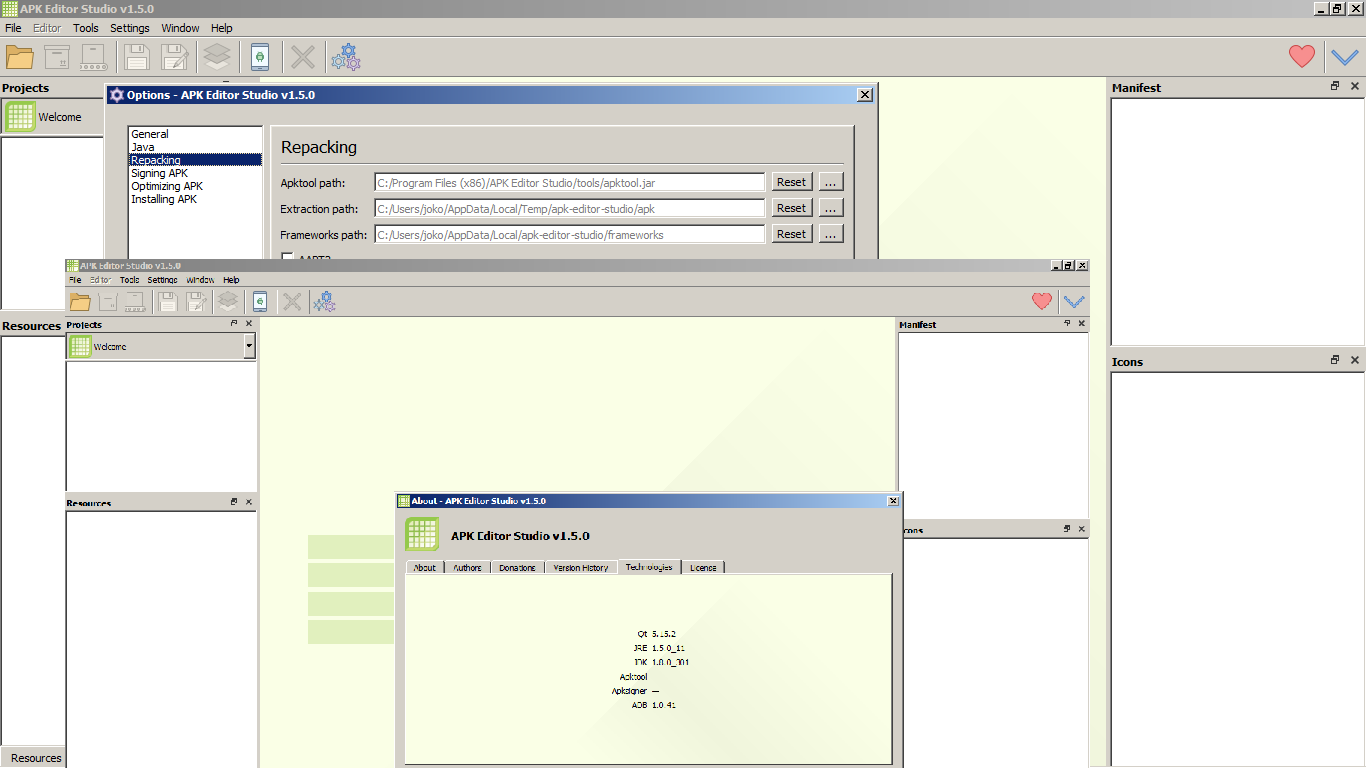Expand the Welcome project dropdown in smaller window
Viewport: 1366px width, 768px height.
[249, 346]
